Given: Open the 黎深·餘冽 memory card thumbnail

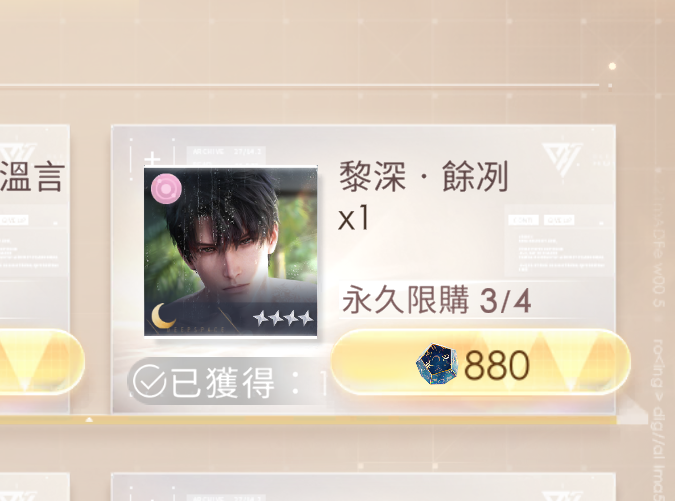Looking at the screenshot, I should coord(231,251).
